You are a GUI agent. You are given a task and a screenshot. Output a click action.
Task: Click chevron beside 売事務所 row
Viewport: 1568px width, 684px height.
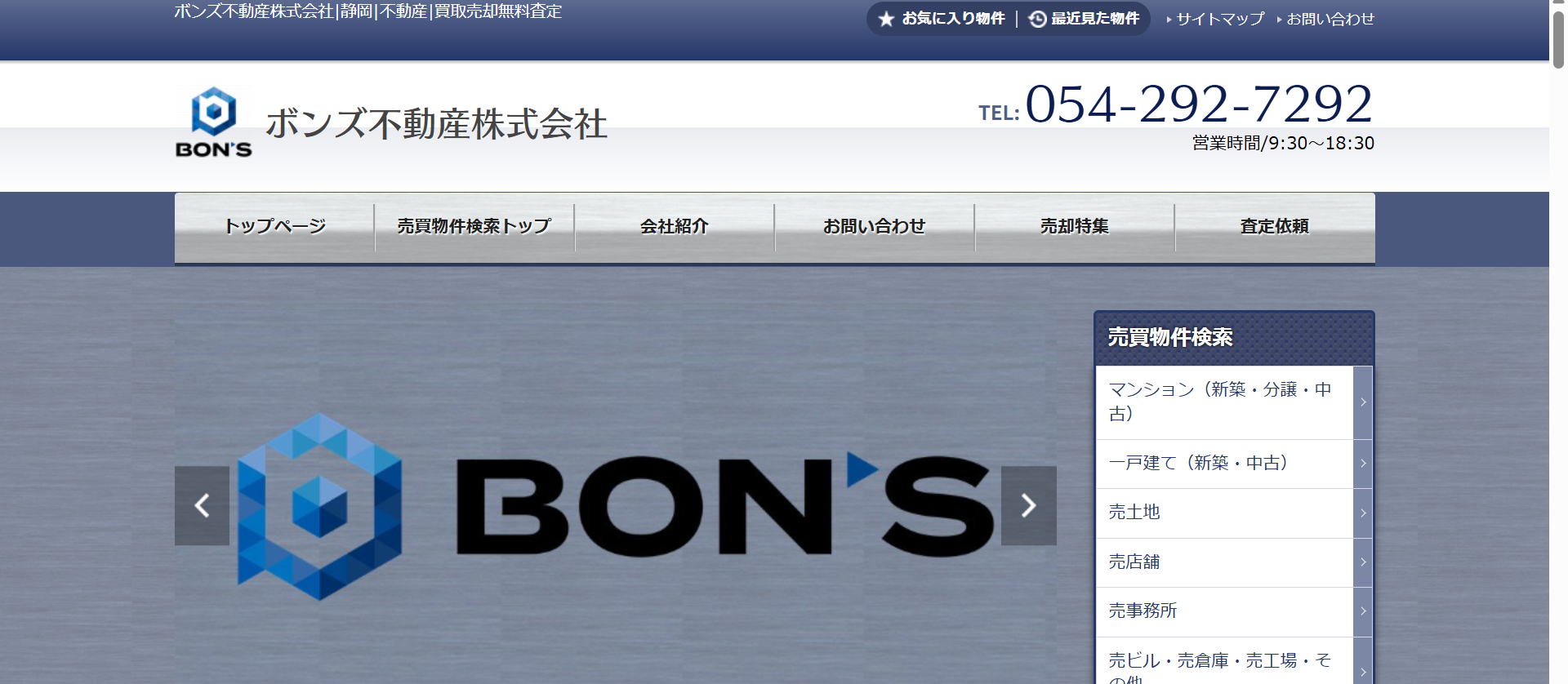1363,611
